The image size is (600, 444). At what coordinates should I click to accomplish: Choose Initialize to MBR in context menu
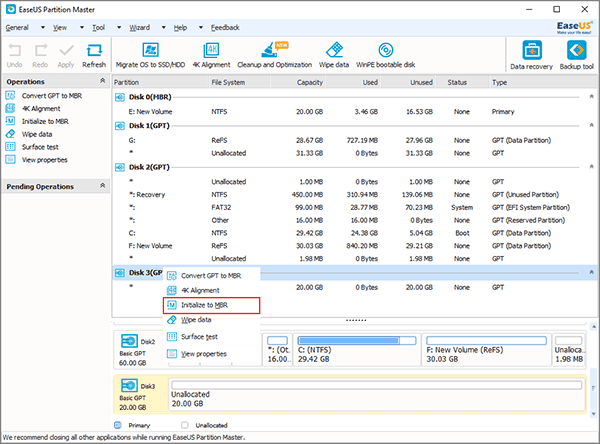click(x=212, y=305)
